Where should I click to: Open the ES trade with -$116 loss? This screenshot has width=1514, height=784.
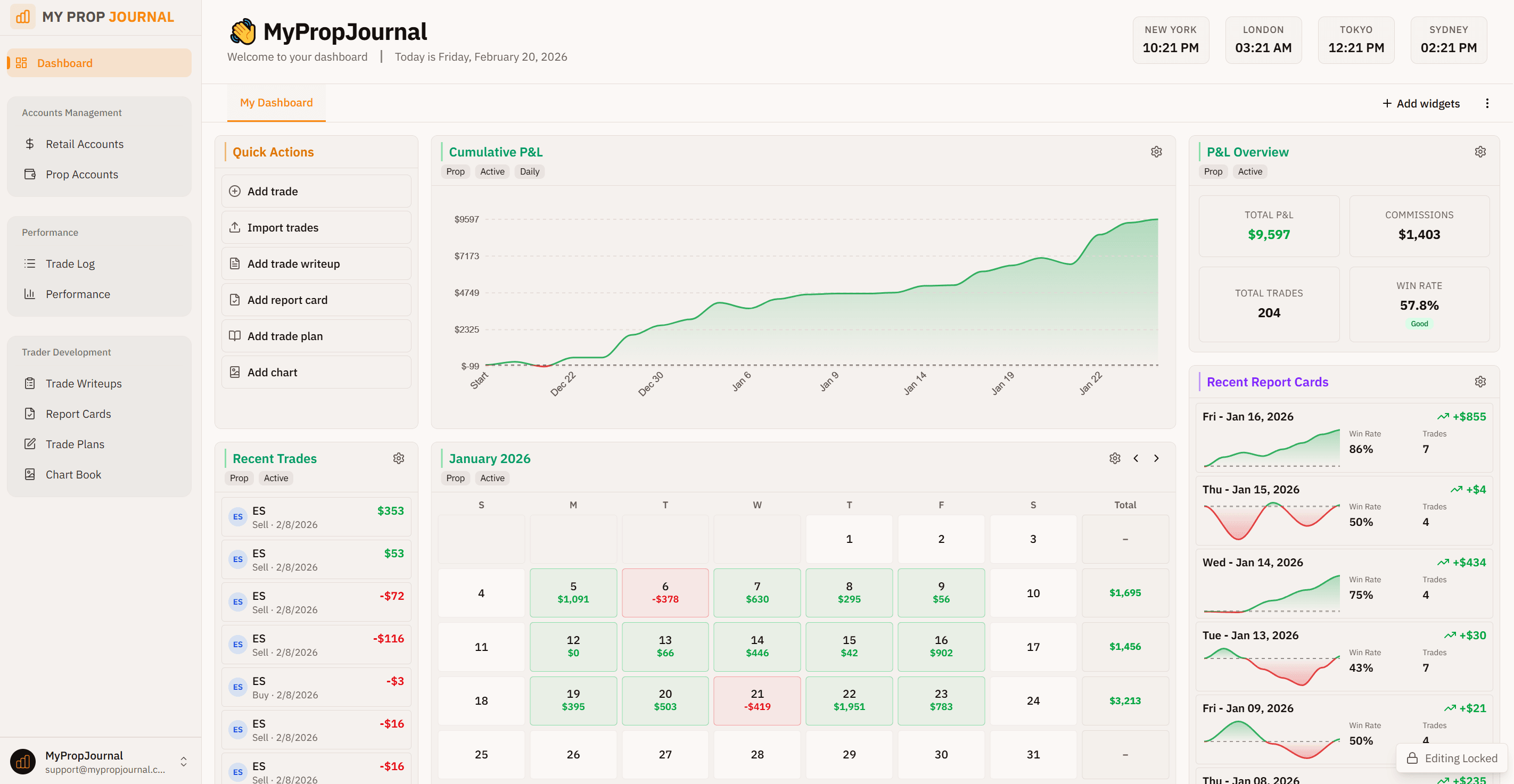click(x=316, y=645)
